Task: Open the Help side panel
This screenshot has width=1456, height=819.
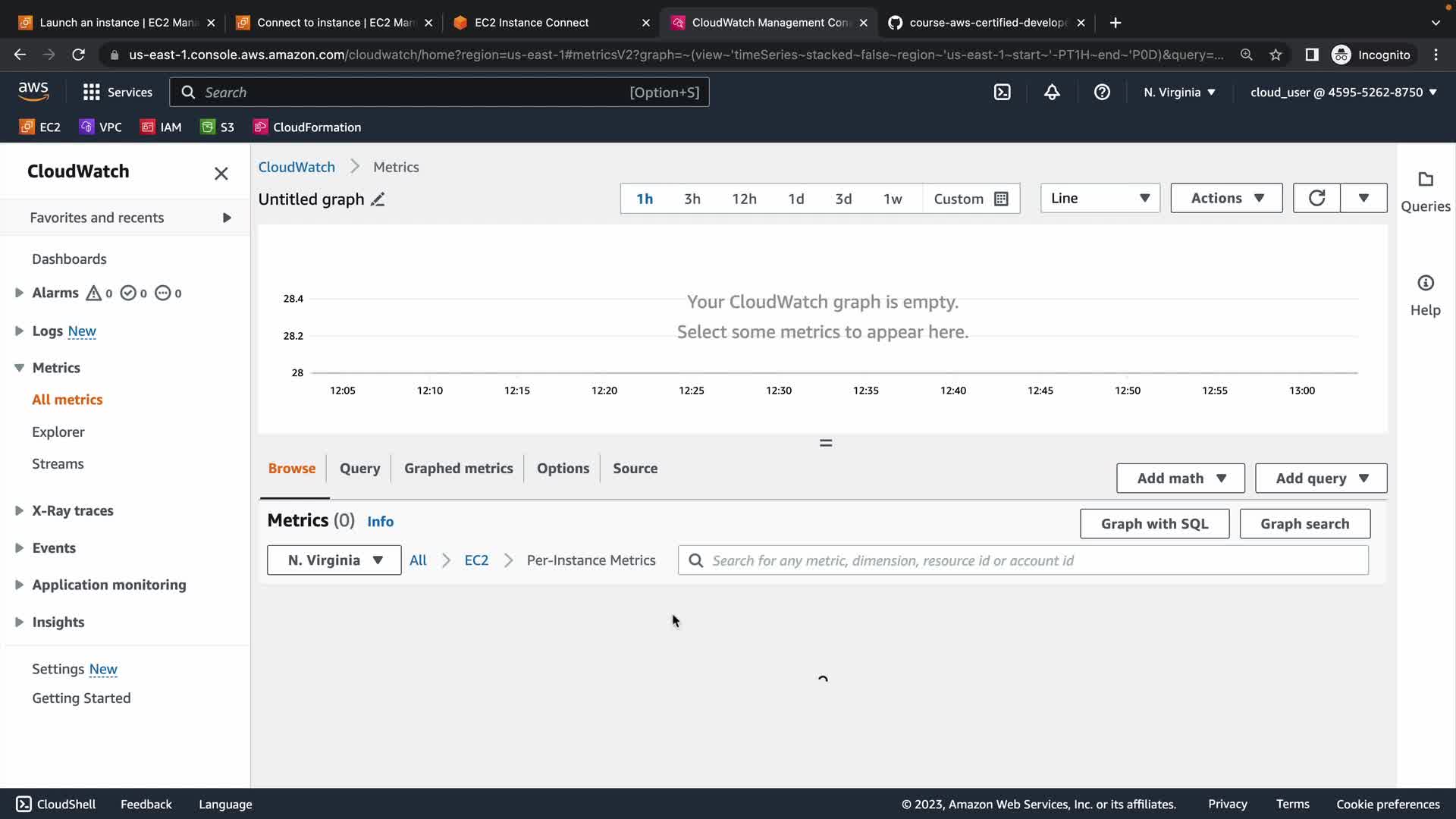Action: click(x=1425, y=295)
